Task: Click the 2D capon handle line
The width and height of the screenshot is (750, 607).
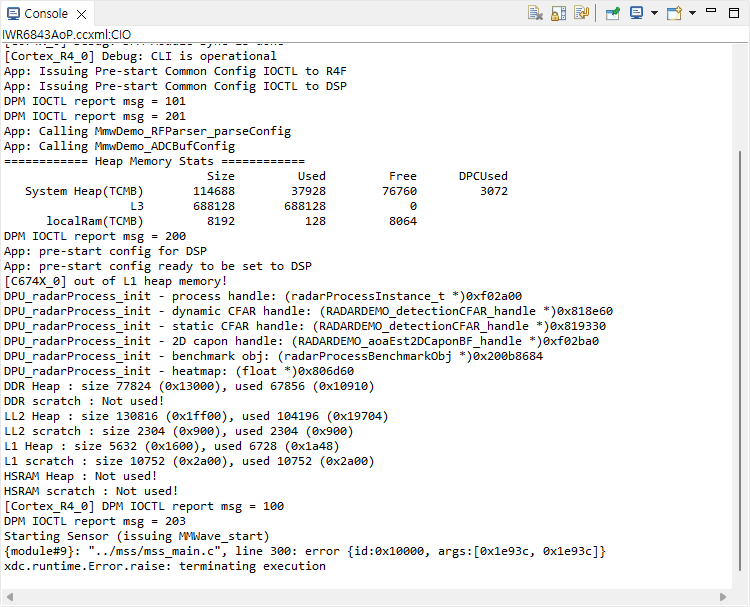Action: point(301,342)
